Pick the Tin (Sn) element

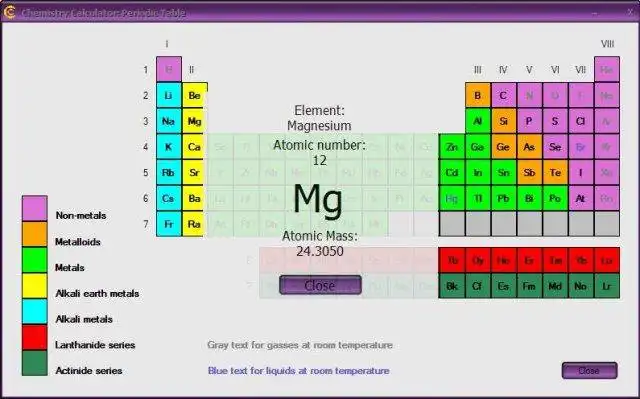pyautogui.click(x=504, y=173)
